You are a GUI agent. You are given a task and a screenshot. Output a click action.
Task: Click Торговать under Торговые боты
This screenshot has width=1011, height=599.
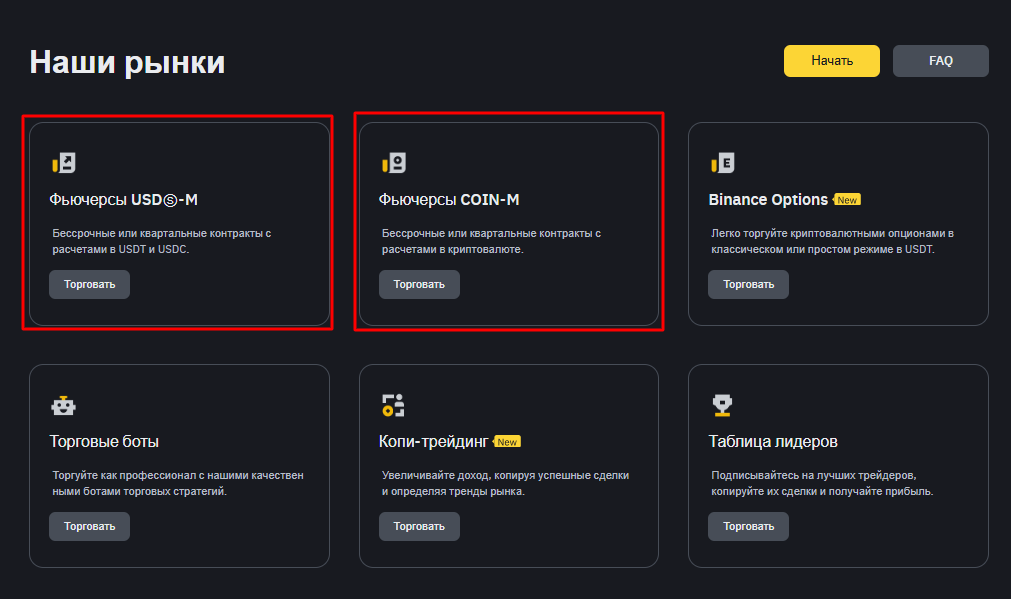pos(90,526)
